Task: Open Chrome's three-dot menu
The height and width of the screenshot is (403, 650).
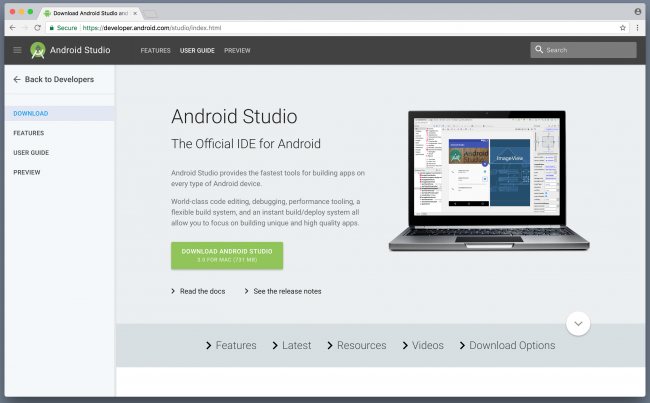Action: point(637,28)
